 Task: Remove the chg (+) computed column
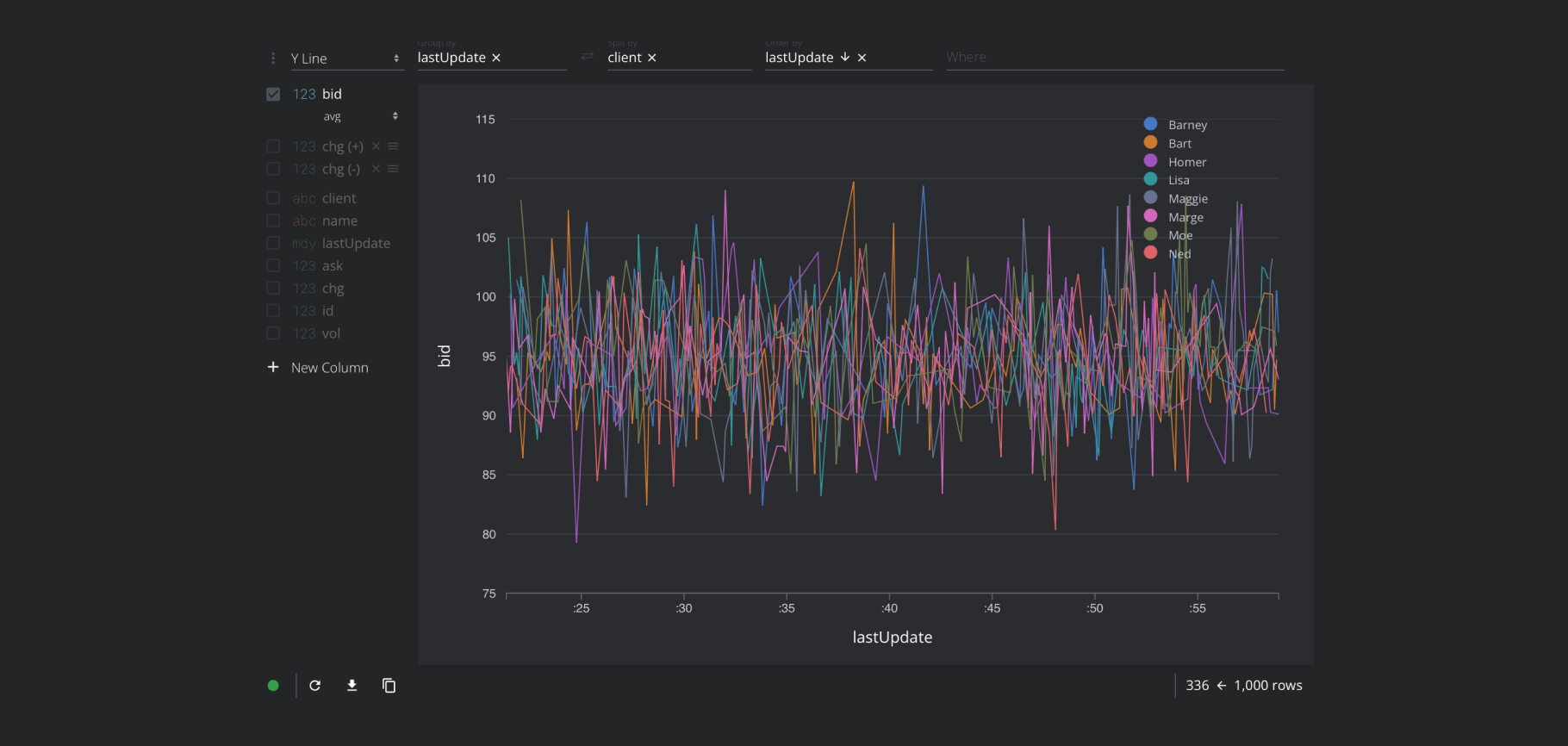click(x=376, y=146)
